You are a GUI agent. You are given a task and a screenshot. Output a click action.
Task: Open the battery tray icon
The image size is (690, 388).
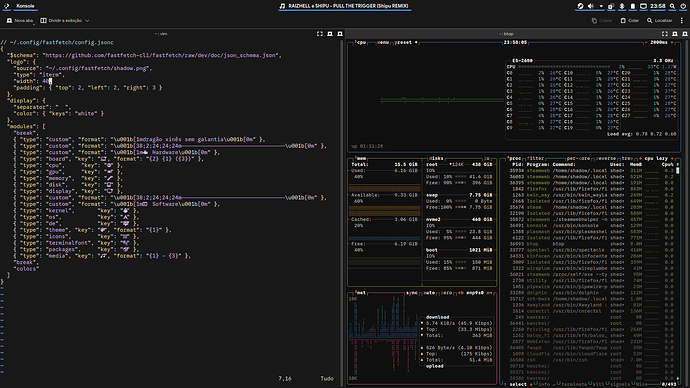pos(632,6)
